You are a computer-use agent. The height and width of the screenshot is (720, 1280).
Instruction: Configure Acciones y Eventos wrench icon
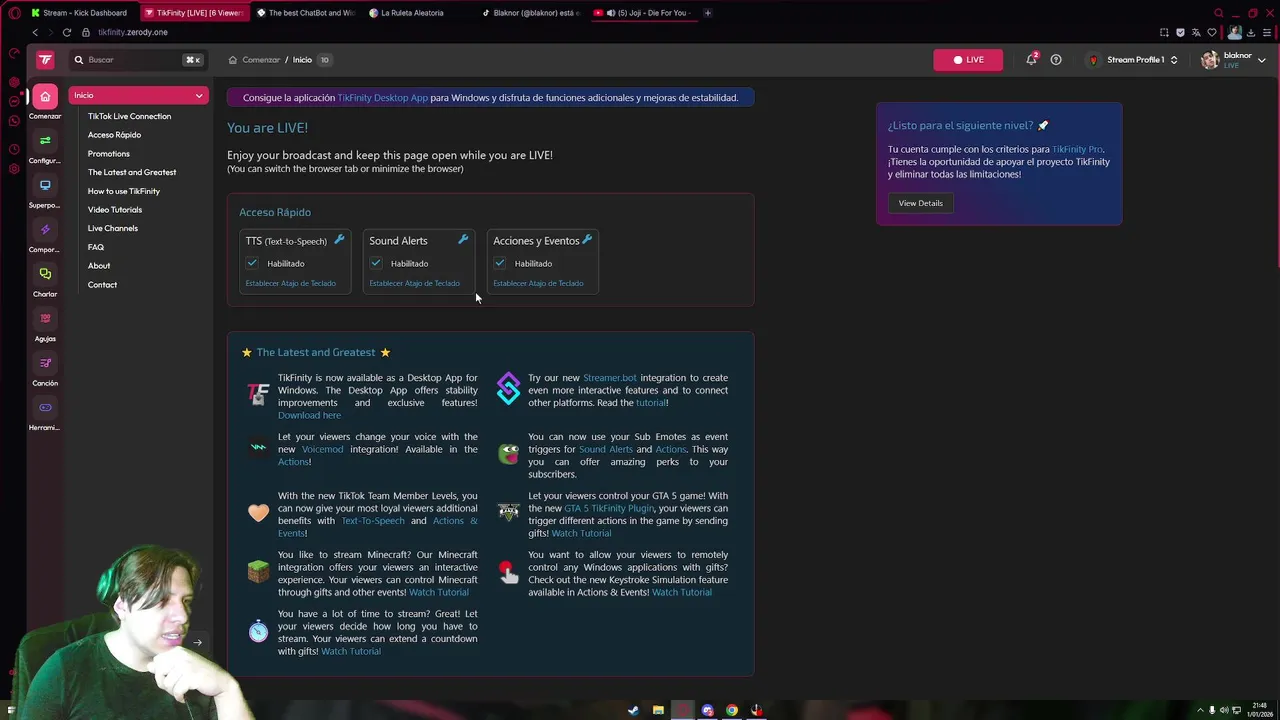click(587, 239)
